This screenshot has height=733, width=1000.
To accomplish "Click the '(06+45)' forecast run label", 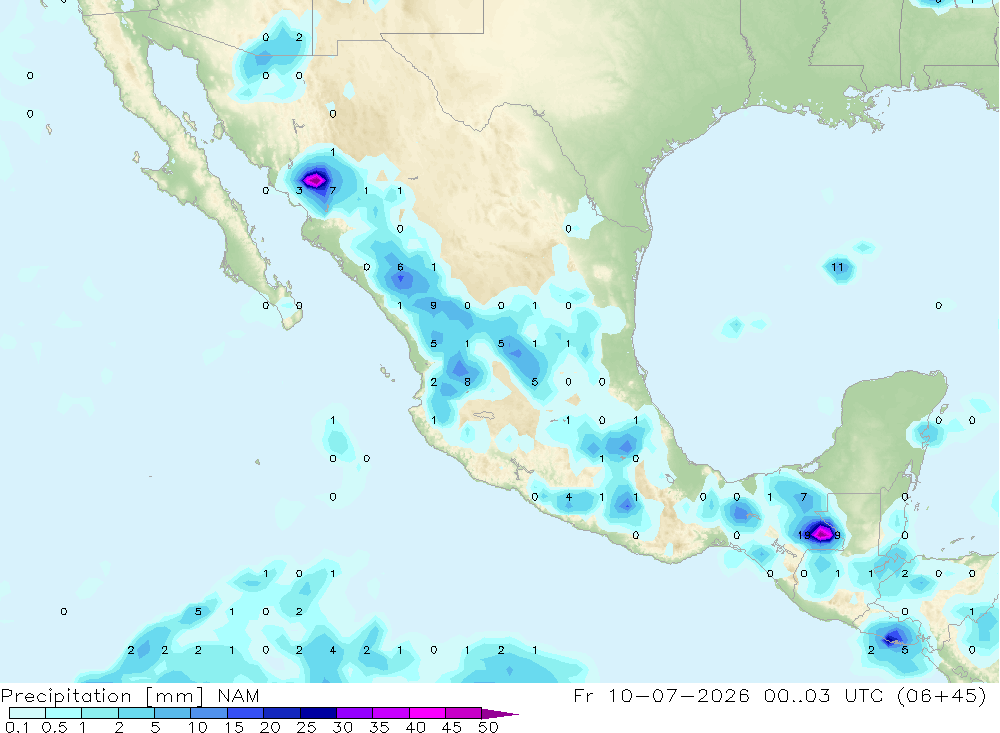I will [941, 695].
